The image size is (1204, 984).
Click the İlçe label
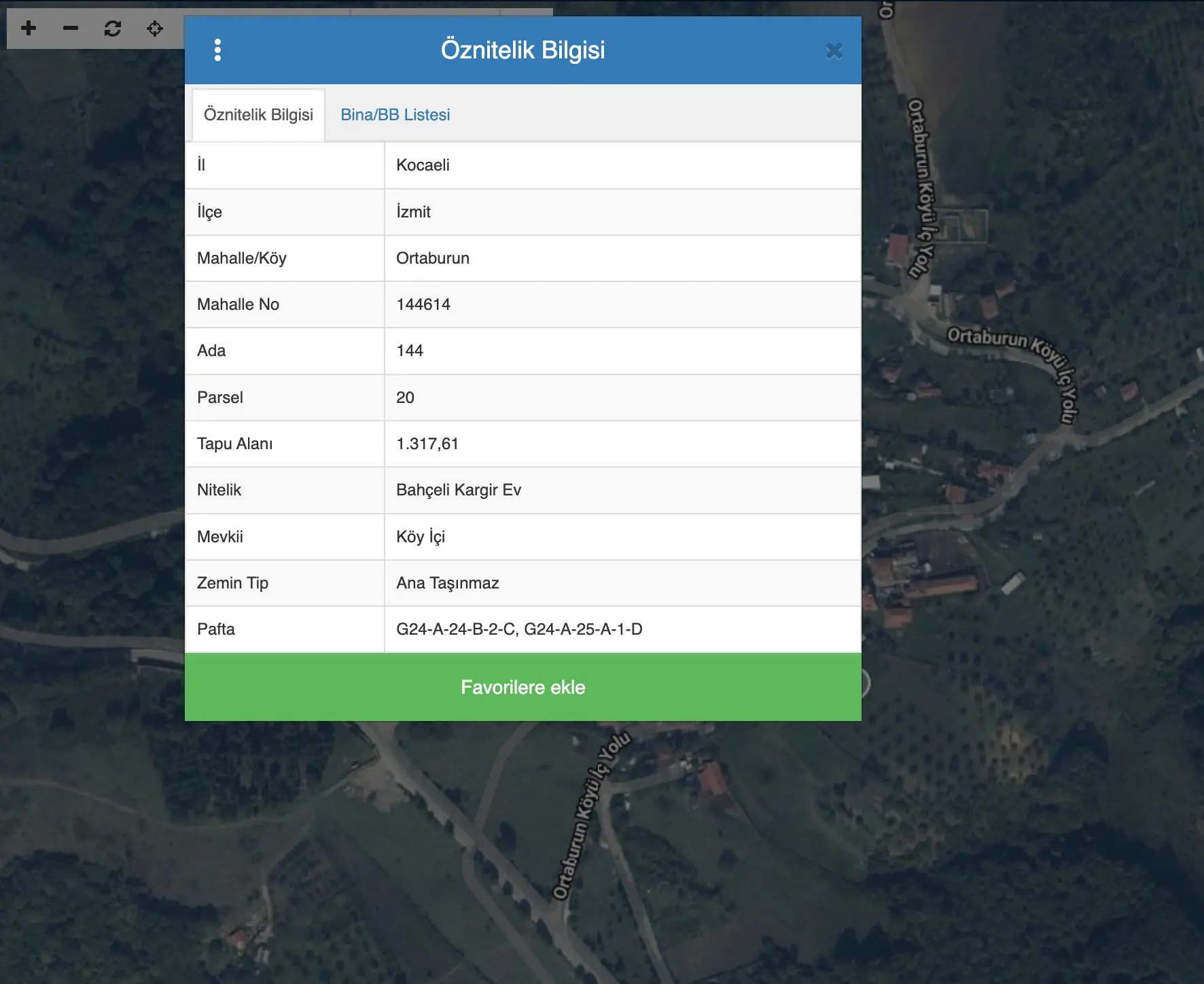click(x=209, y=211)
